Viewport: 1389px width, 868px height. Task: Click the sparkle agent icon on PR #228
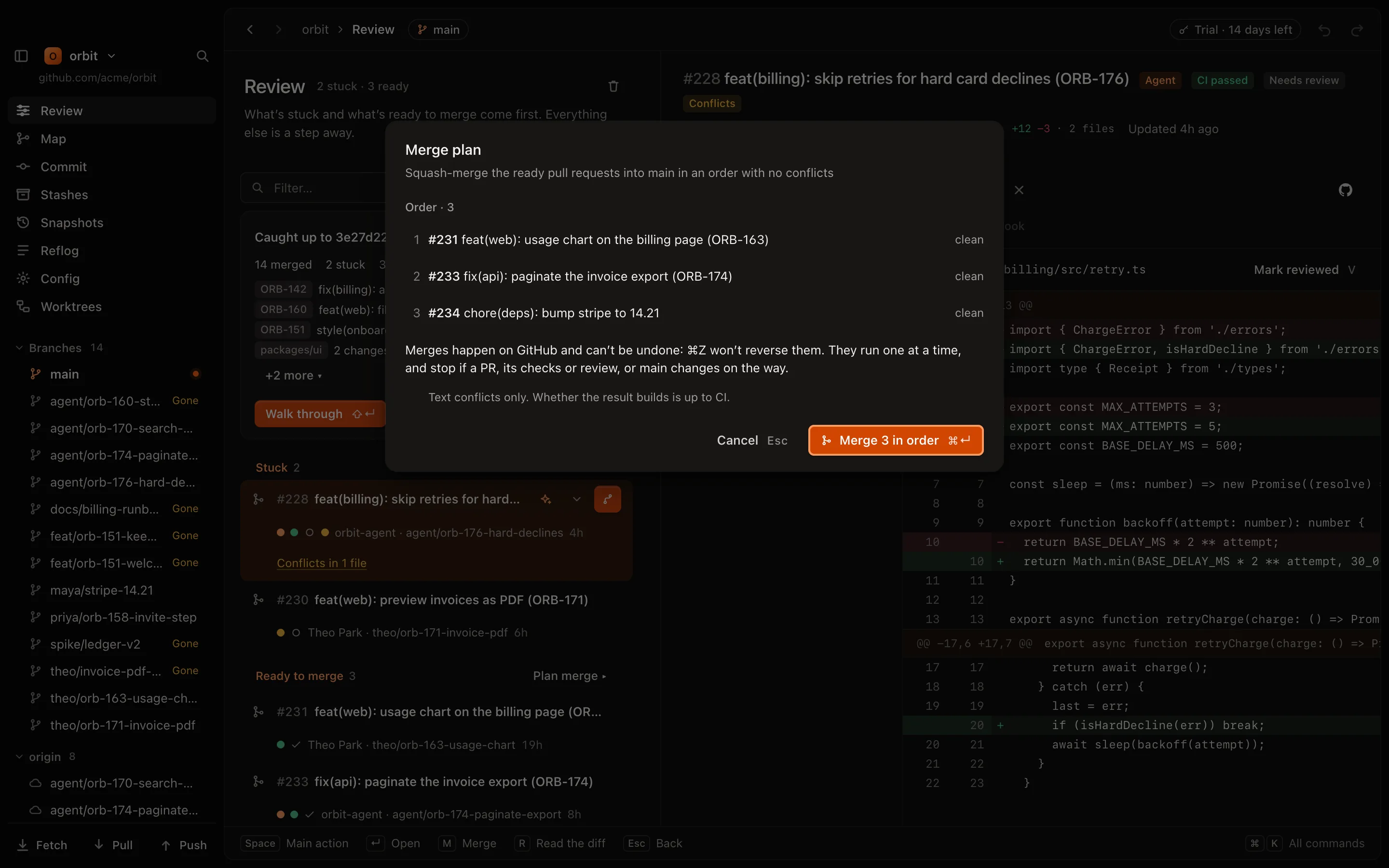(x=546, y=500)
